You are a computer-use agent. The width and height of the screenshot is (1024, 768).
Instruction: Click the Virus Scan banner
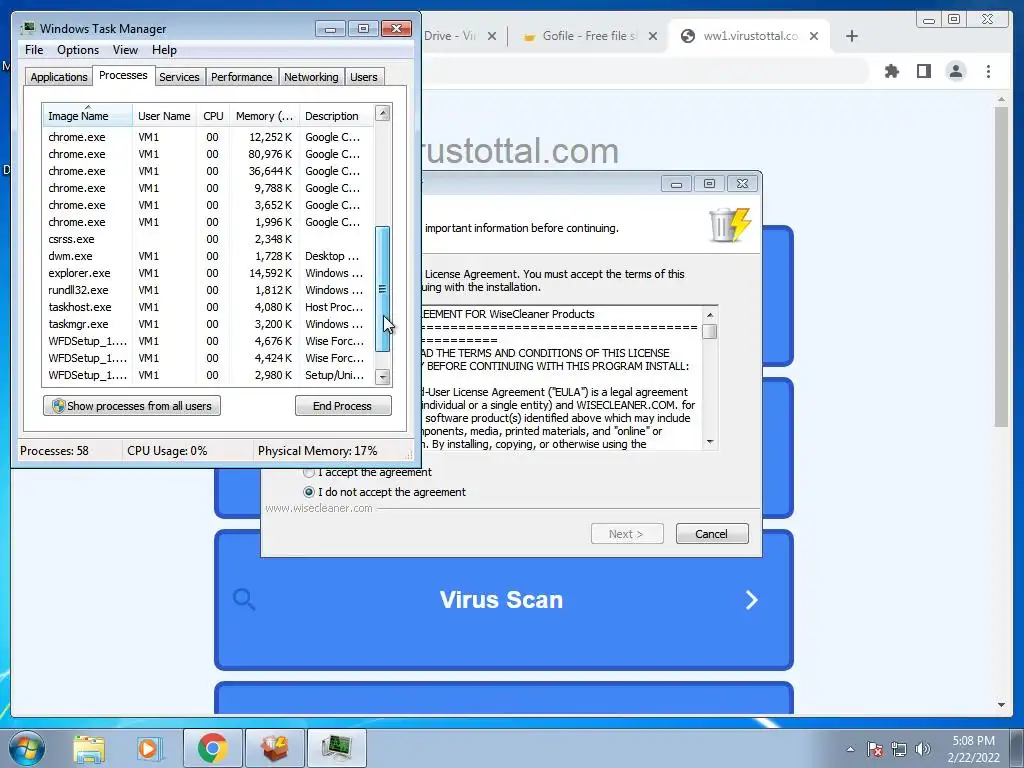504,600
